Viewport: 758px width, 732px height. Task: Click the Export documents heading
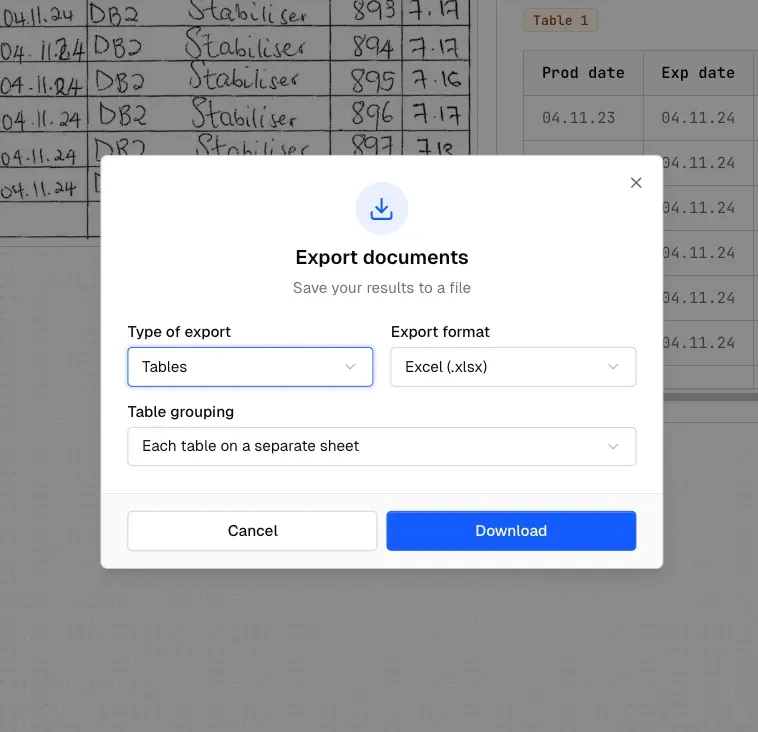pyautogui.click(x=381, y=257)
